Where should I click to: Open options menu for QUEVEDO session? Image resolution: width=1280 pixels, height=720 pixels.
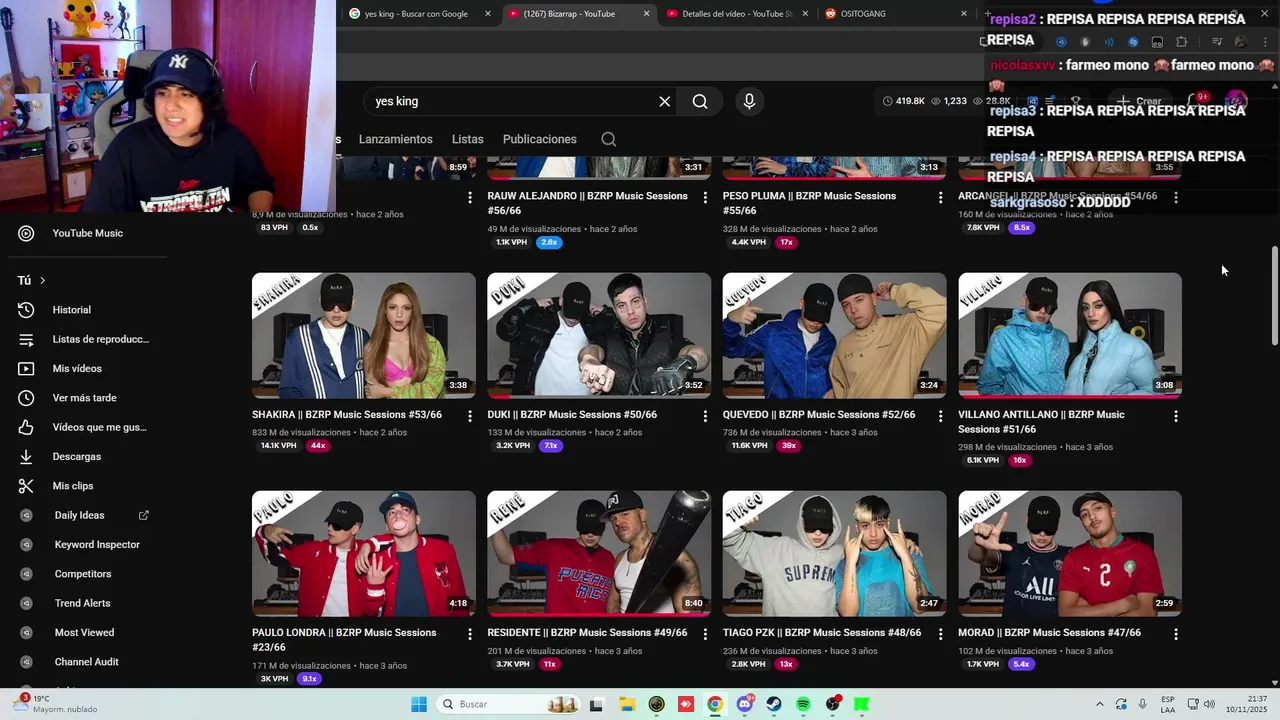point(940,416)
